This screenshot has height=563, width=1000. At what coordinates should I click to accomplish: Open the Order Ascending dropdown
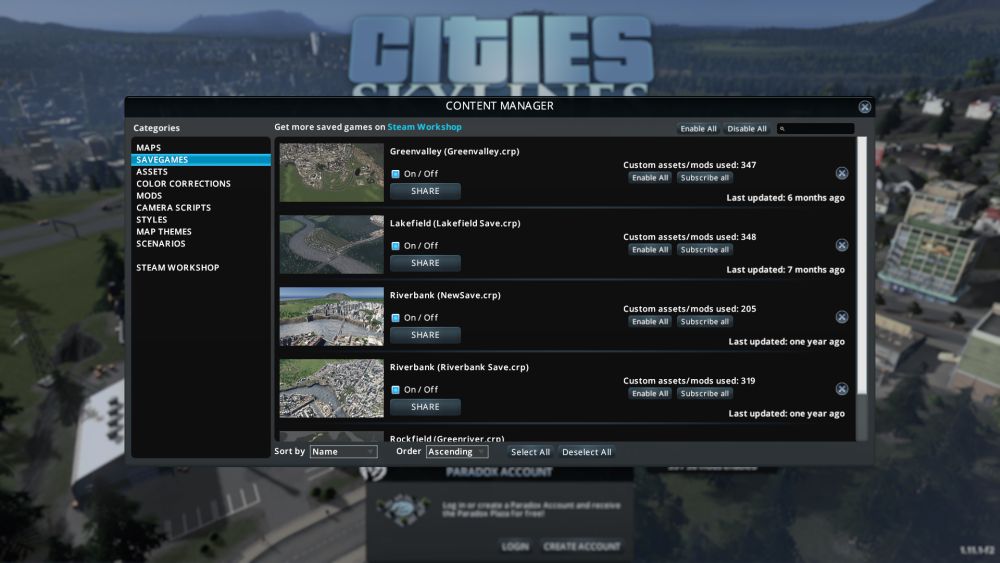[x=456, y=452]
